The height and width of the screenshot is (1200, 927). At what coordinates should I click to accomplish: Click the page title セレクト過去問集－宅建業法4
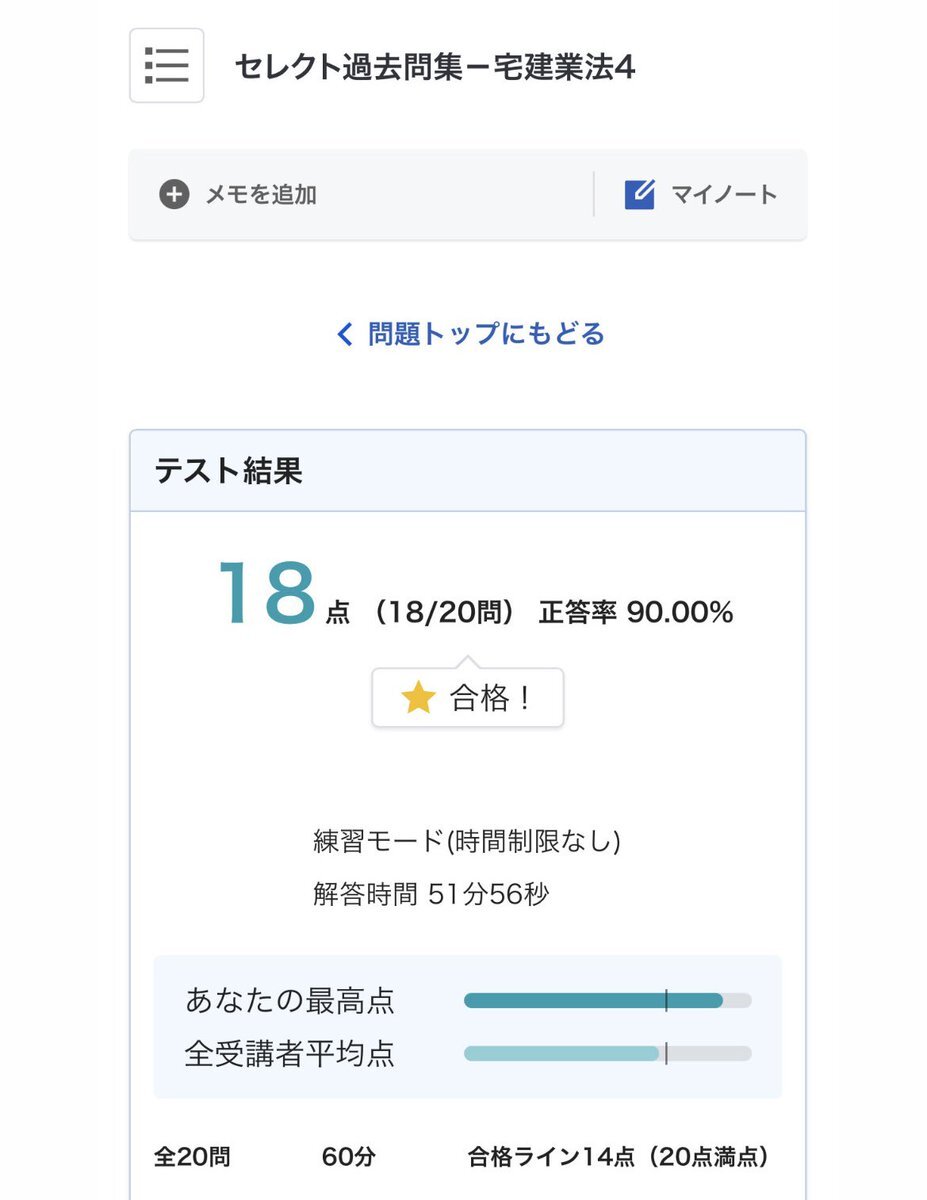tap(435, 67)
